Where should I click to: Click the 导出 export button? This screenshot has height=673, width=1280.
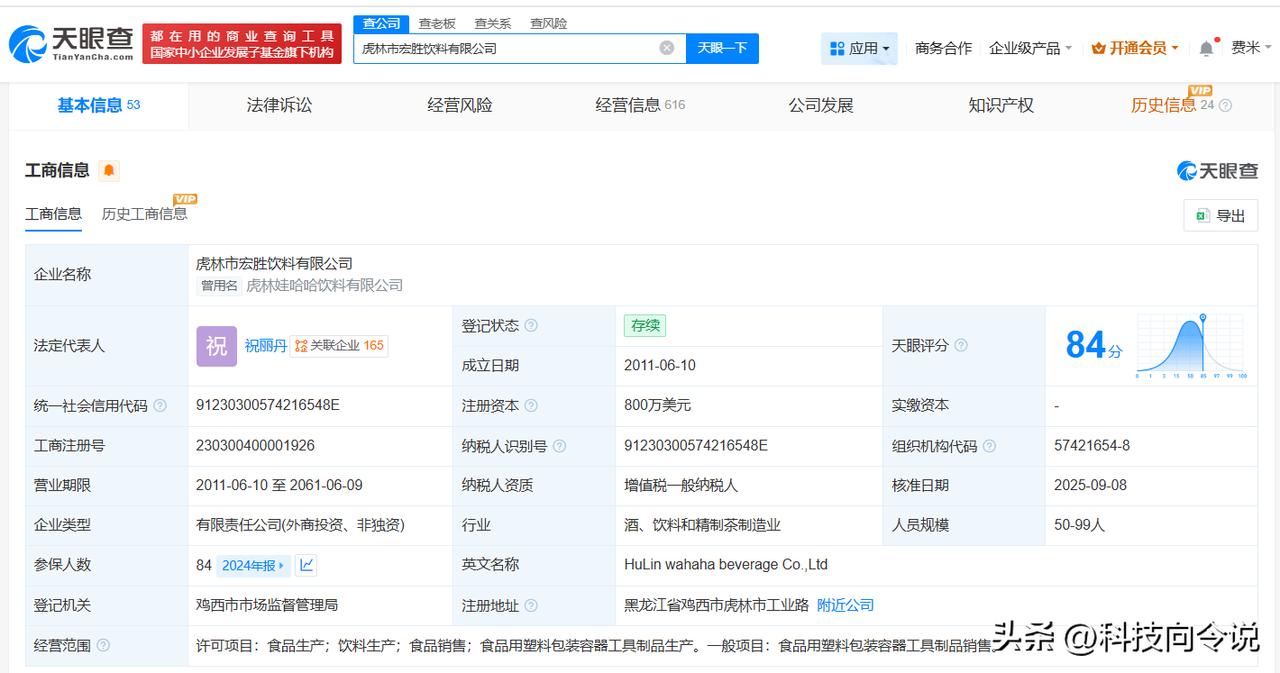(1220, 215)
